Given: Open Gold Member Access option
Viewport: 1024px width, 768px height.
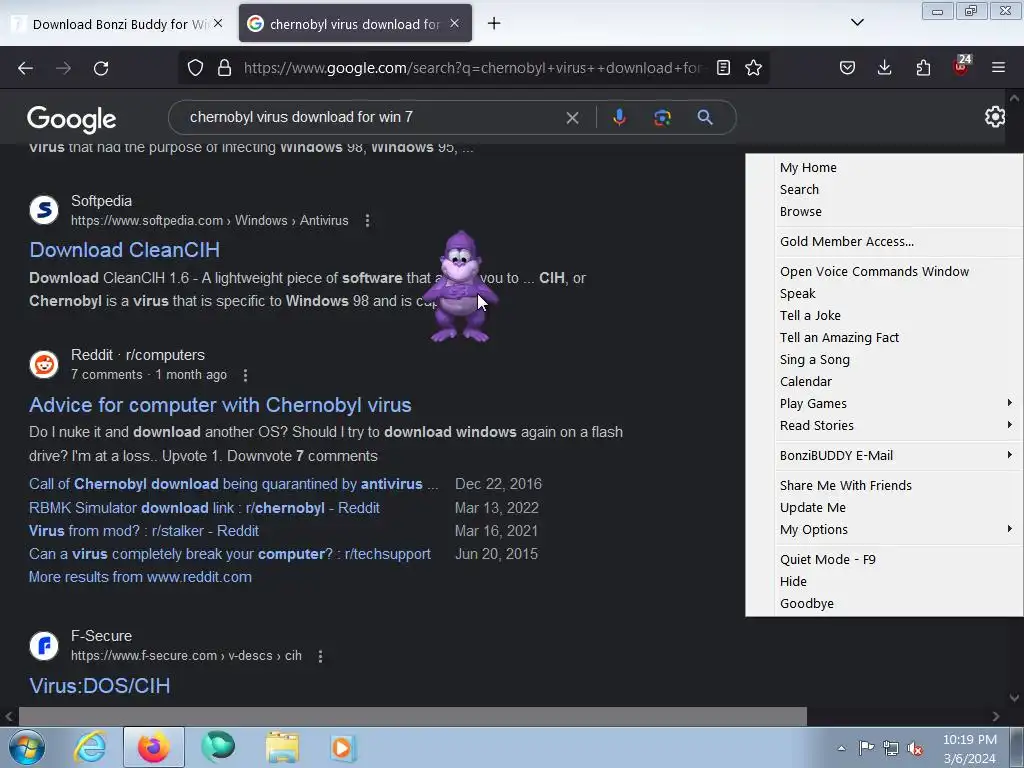Looking at the screenshot, I should pos(847,242).
